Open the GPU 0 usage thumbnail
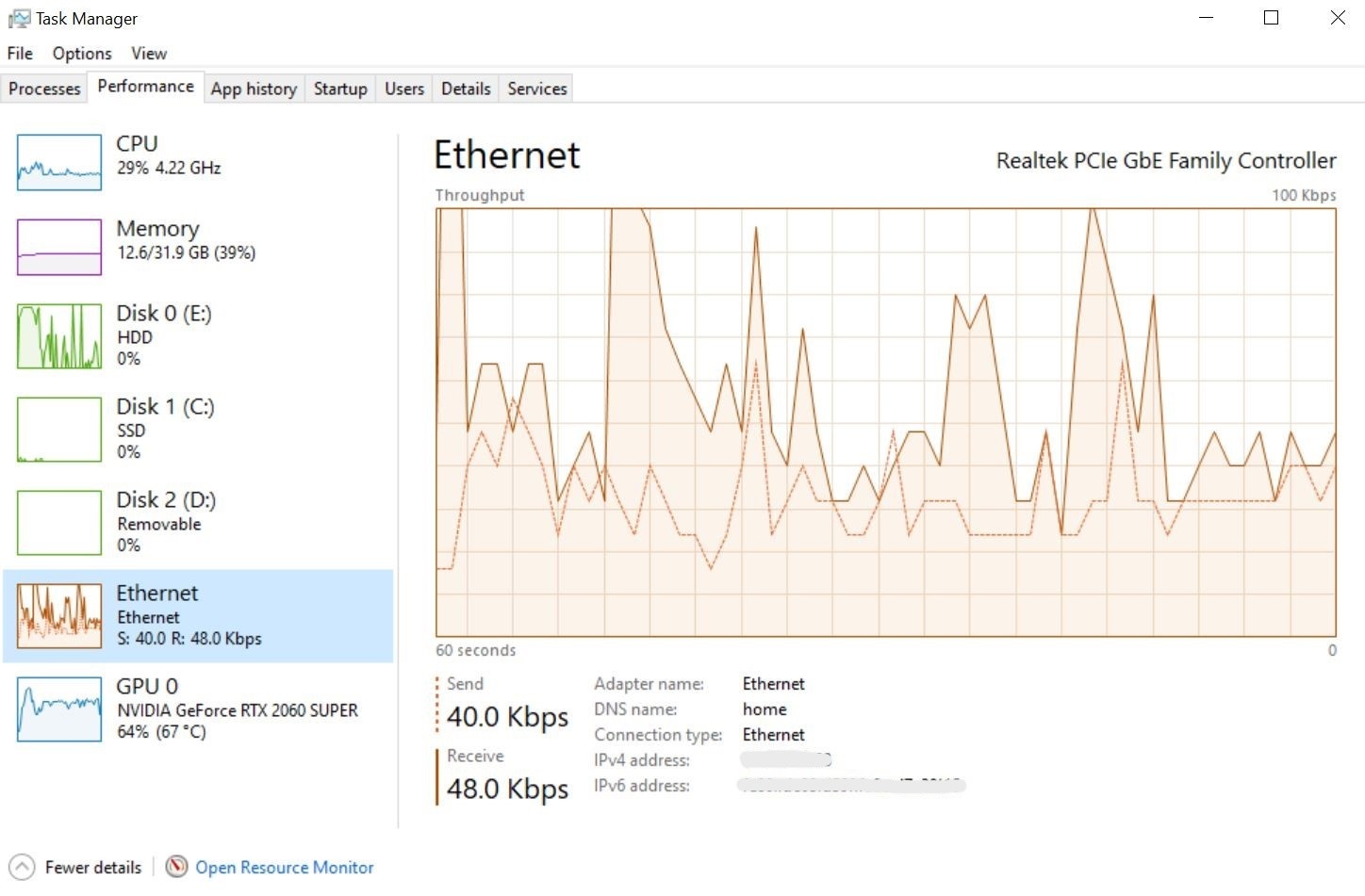This screenshot has height=896, width=1365. pyautogui.click(x=59, y=709)
